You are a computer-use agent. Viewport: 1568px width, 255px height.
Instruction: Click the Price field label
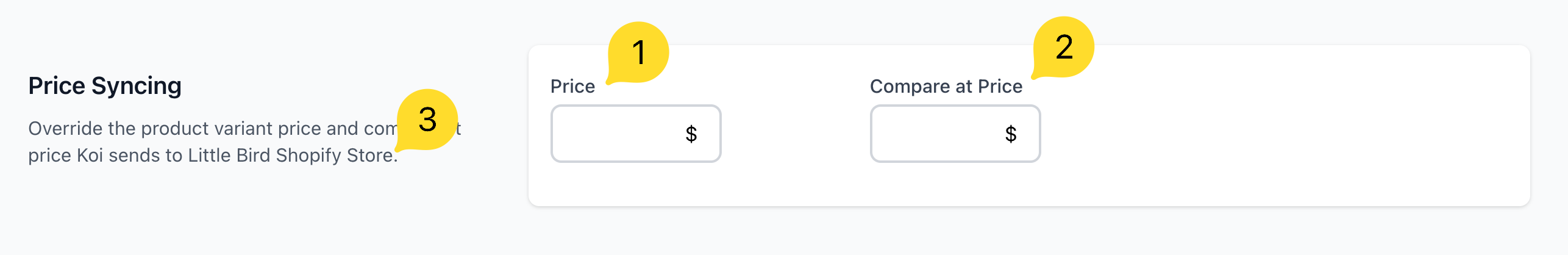572,87
